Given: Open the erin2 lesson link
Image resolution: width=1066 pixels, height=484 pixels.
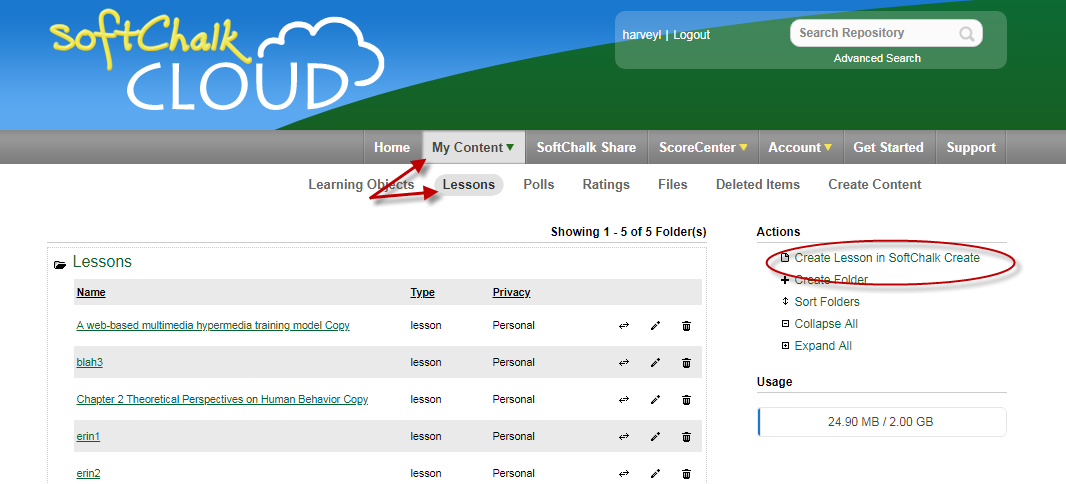Looking at the screenshot, I should click(88, 473).
